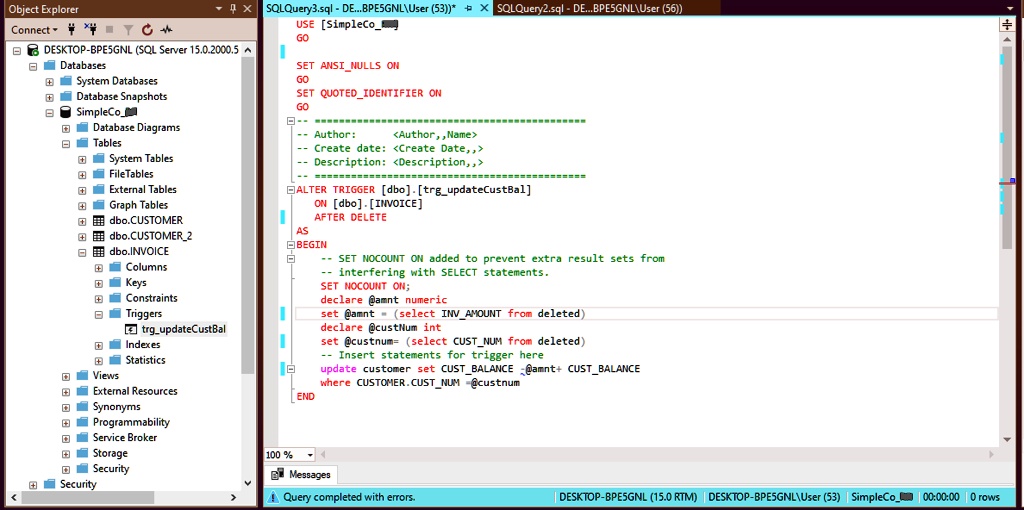This screenshot has height=510, width=1024.
Task: Select the FileTables folder icon
Action: point(98,174)
